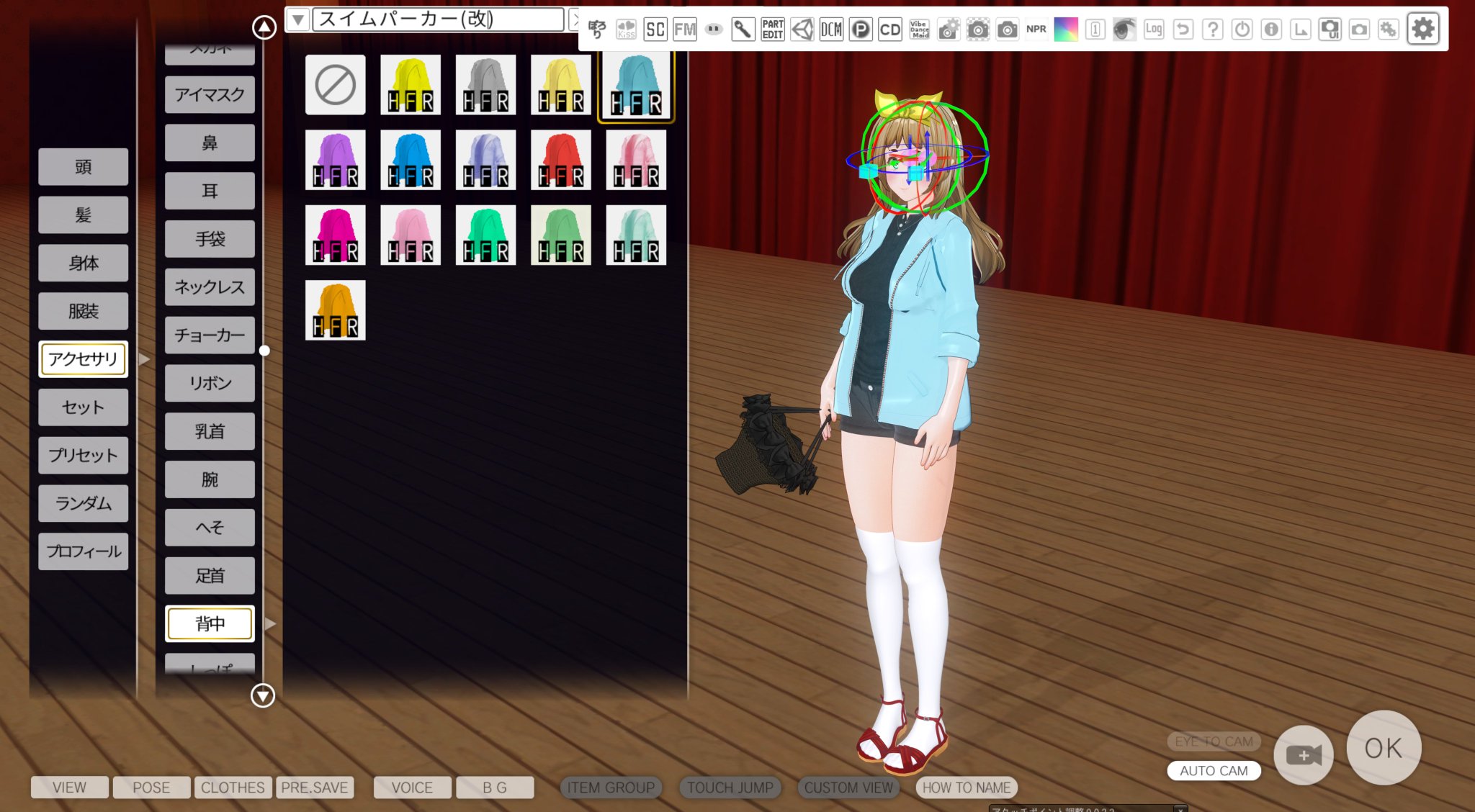
Task: Select the DCM plugin icon
Action: (832, 29)
